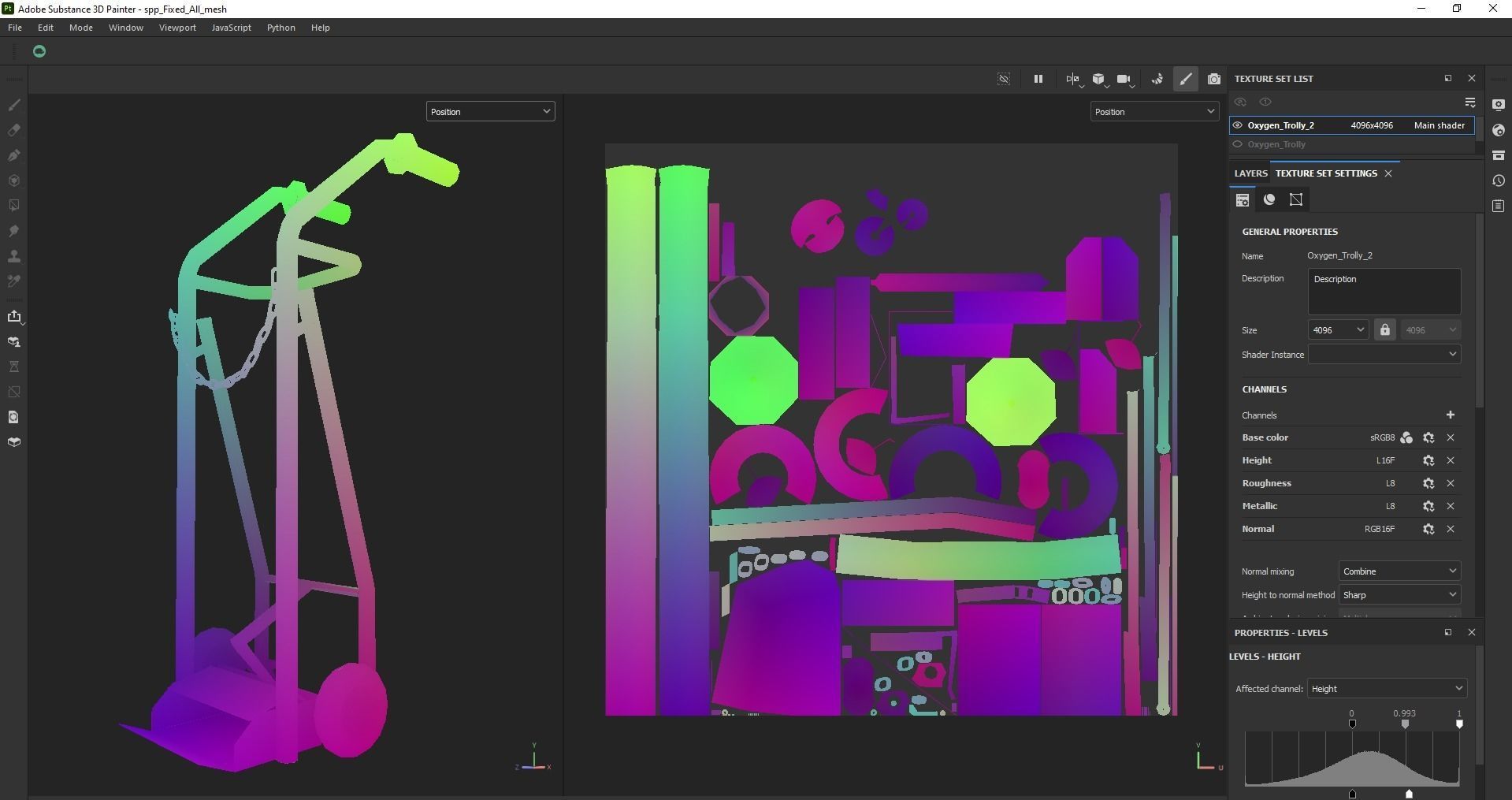
Task: Open the 3D cube view mode options
Action: (1098, 79)
